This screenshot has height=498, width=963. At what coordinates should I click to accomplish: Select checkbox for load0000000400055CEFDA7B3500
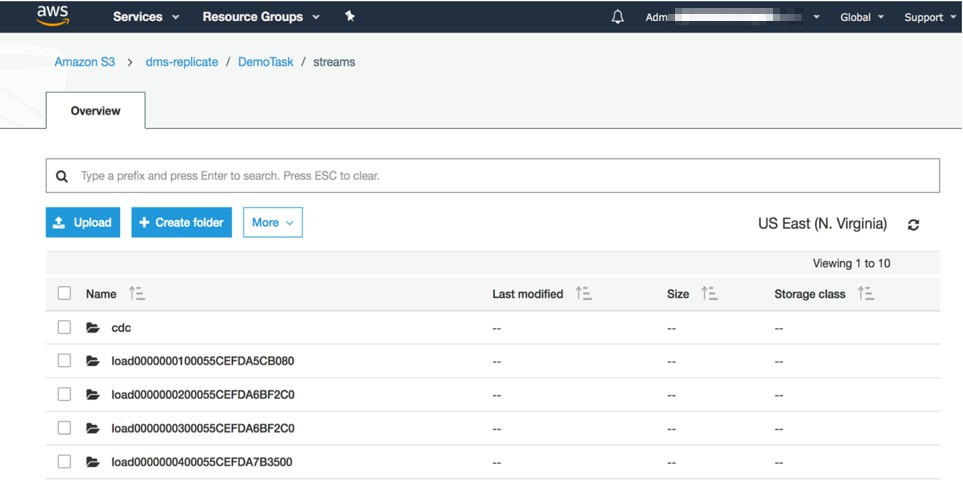[64, 461]
